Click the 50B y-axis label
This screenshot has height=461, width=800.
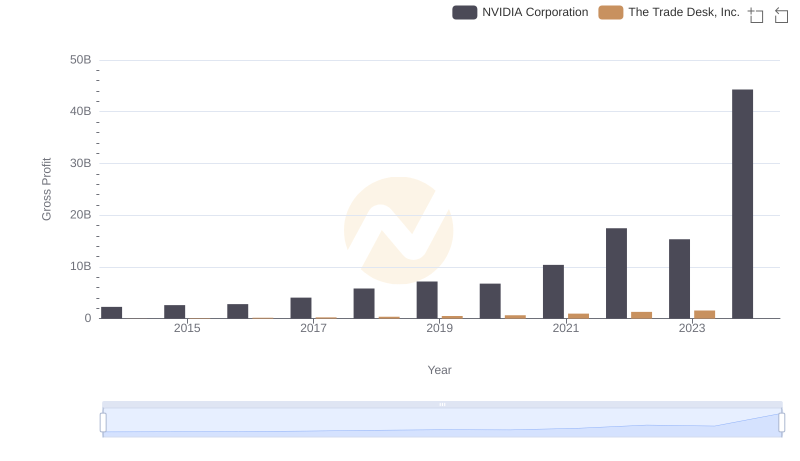tap(81, 60)
